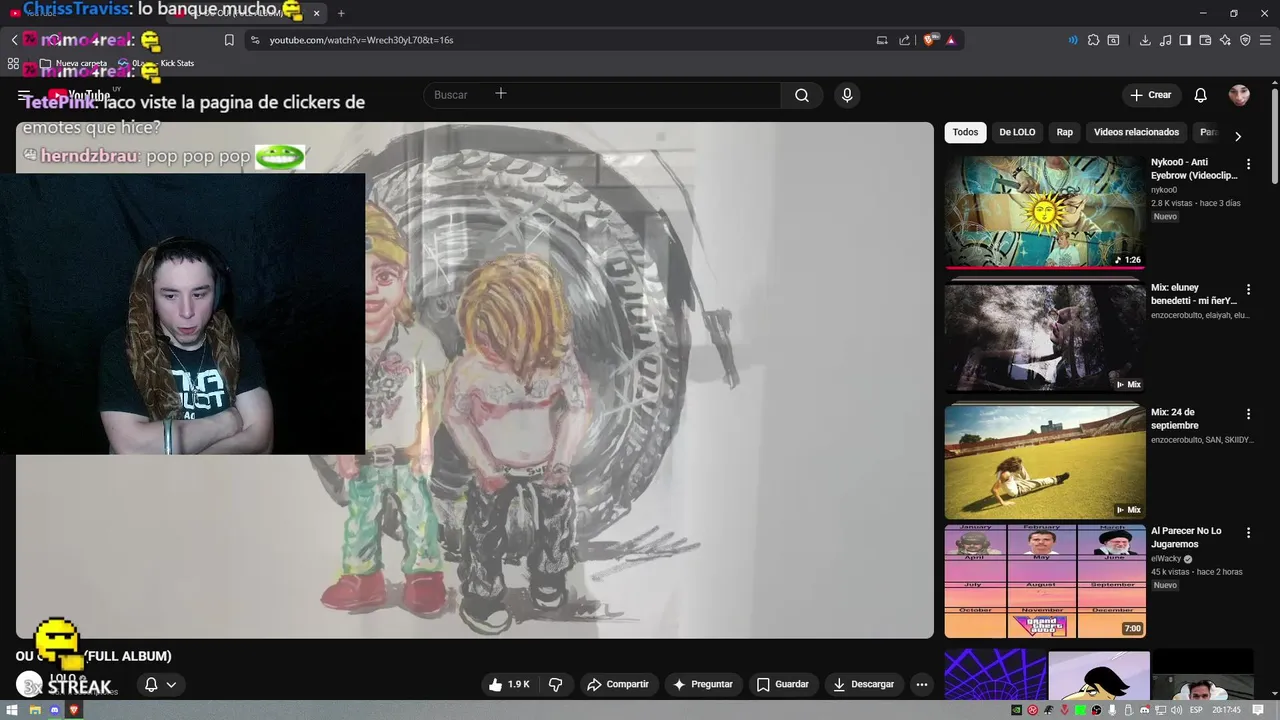Click the page vertical scrollbar
Screen dimensions: 1280x720
tap(1274, 135)
